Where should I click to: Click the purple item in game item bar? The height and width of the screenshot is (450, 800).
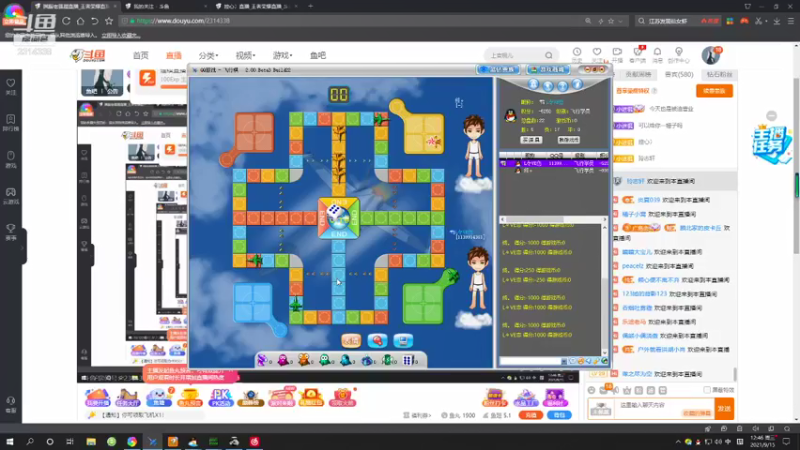(x=262, y=360)
